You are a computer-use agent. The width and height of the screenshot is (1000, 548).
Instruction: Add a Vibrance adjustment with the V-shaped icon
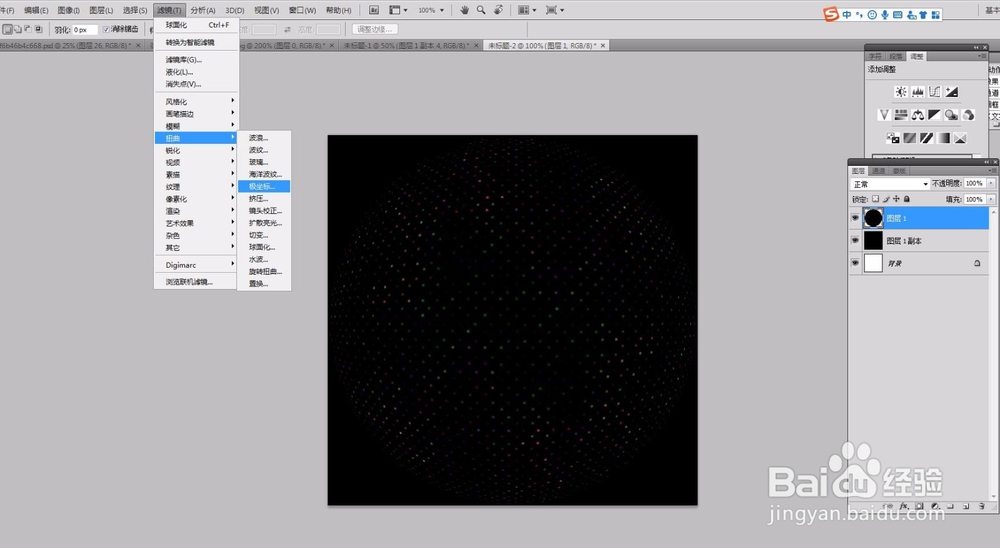pos(884,115)
